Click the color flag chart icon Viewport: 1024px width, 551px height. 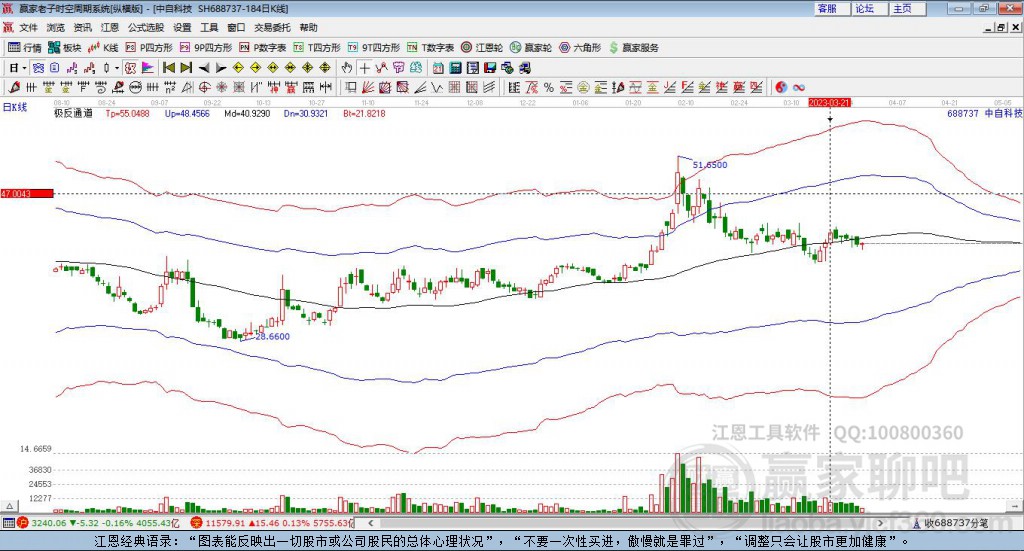[148, 68]
